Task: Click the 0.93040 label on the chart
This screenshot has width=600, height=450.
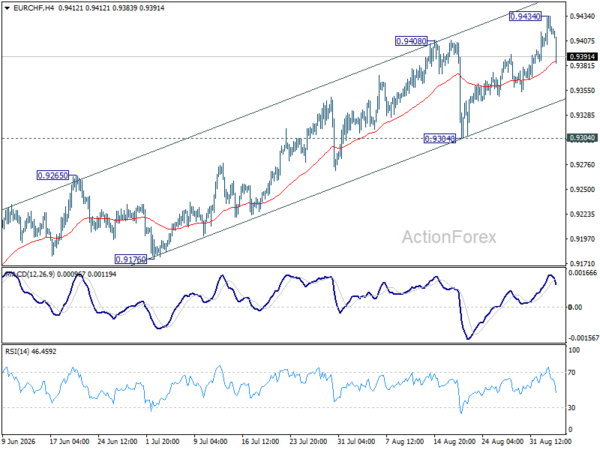Action: tap(440, 139)
